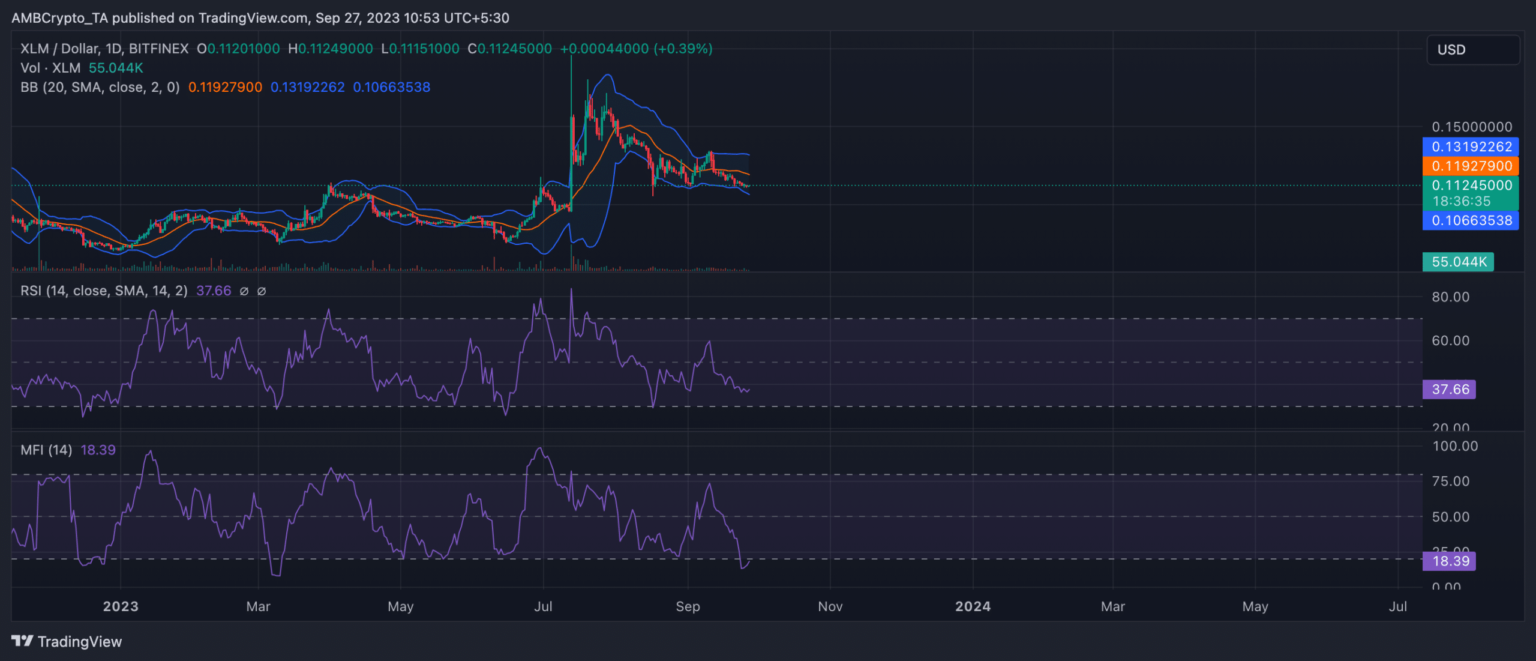Click the purple 37.66 RSI axis tag
This screenshot has height=661, width=1536.
pos(1448,389)
